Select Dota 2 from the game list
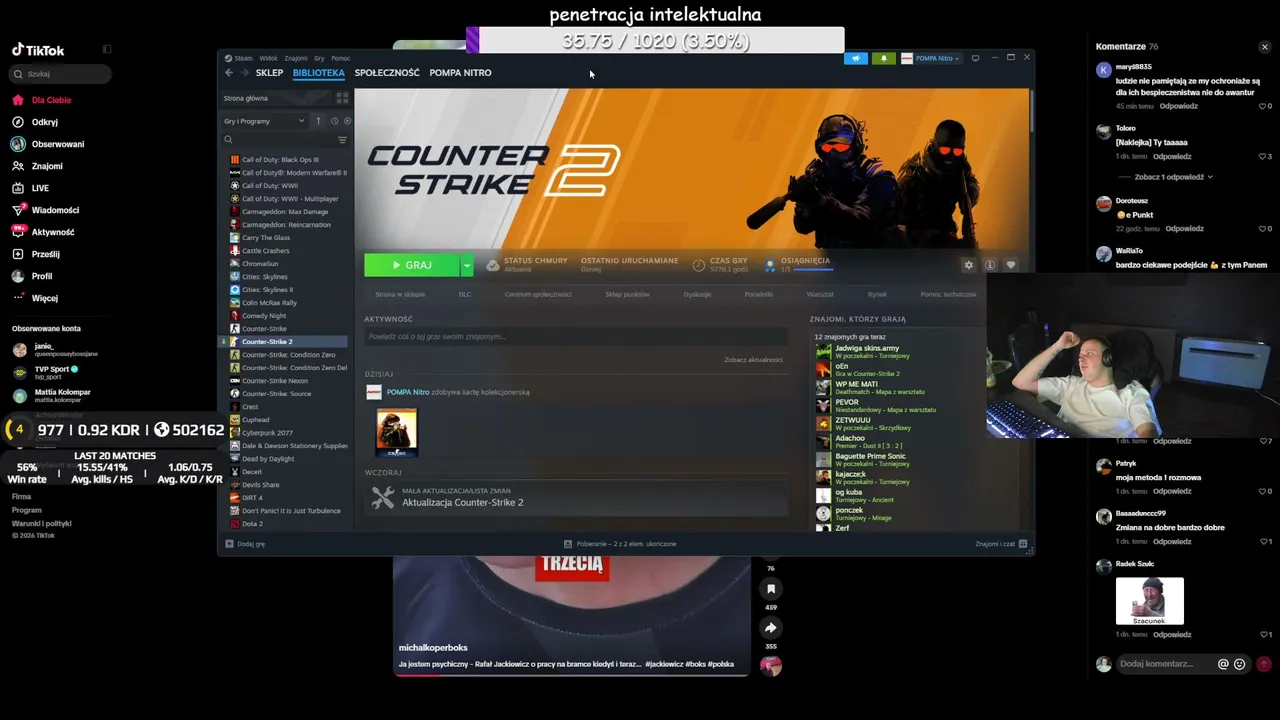This screenshot has width=1280, height=720. point(252,524)
